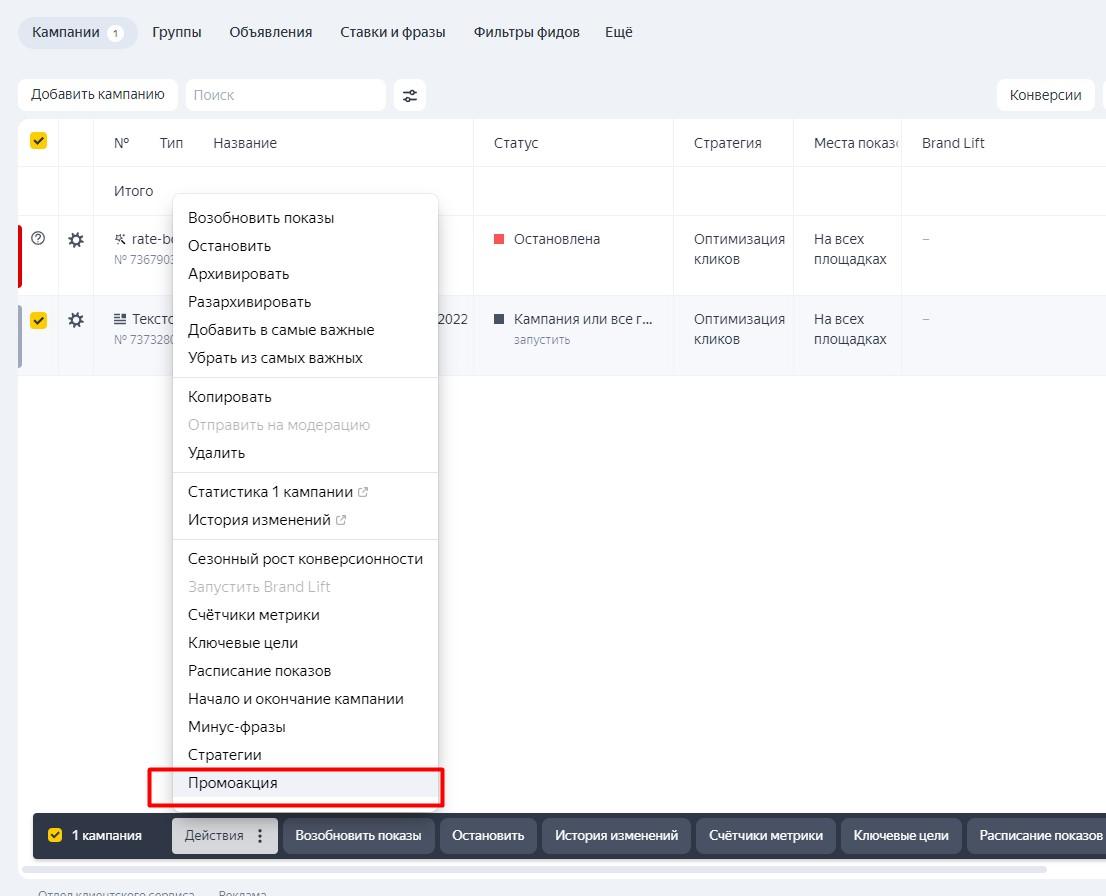Image resolution: width=1106 pixels, height=896 pixels.
Task: Toggle the select-all checkbox in table header
Action: click(x=38, y=141)
